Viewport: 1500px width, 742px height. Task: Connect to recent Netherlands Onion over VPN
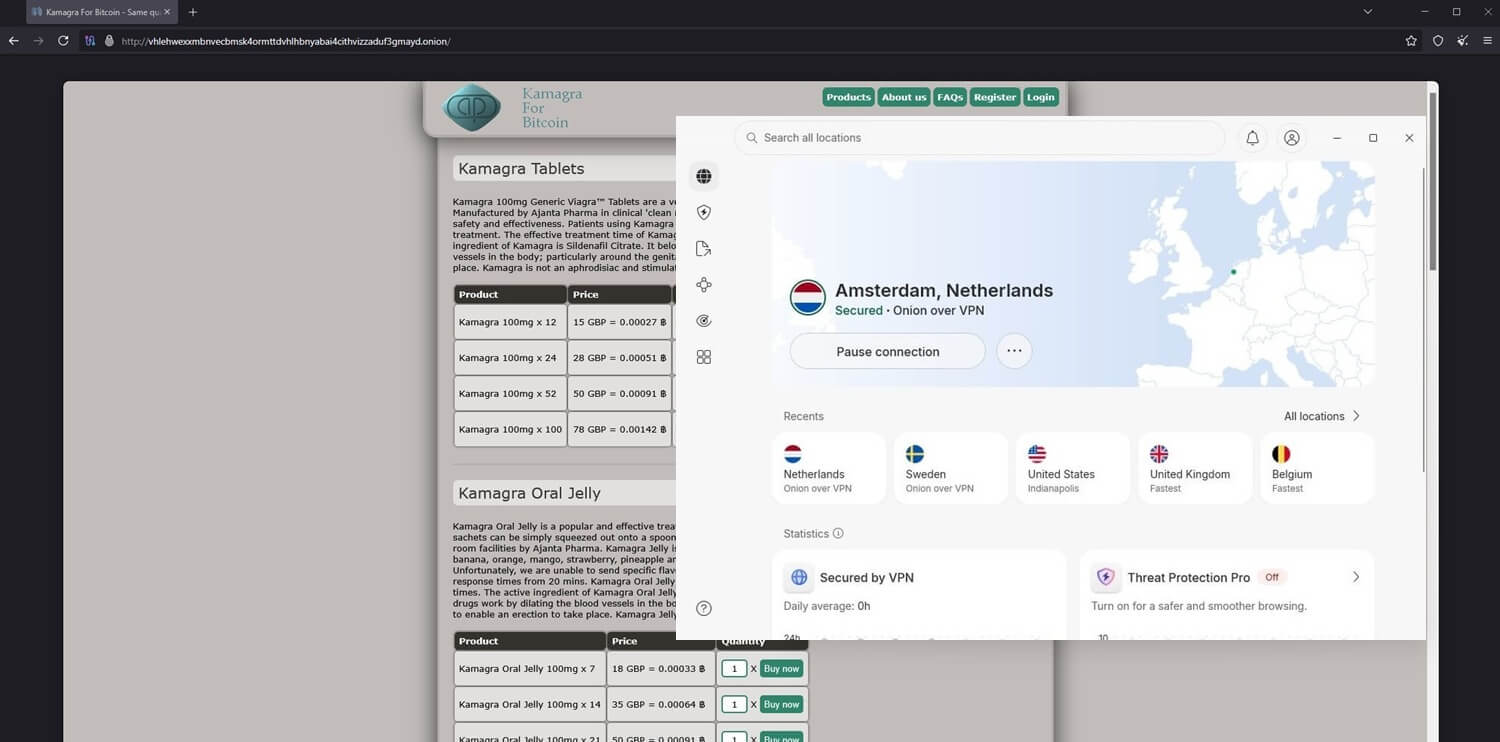click(x=829, y=468)
